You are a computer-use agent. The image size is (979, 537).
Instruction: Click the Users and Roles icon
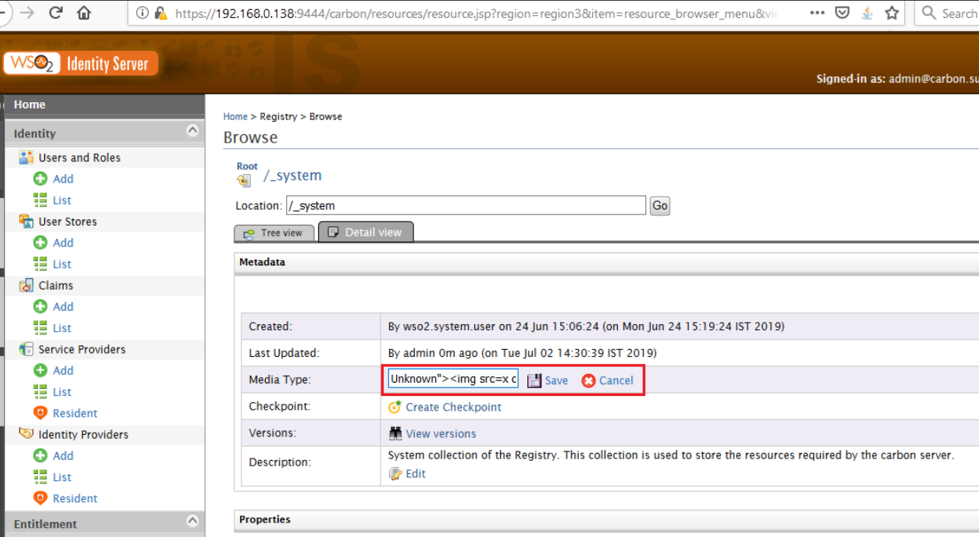(x=26, y=157)
